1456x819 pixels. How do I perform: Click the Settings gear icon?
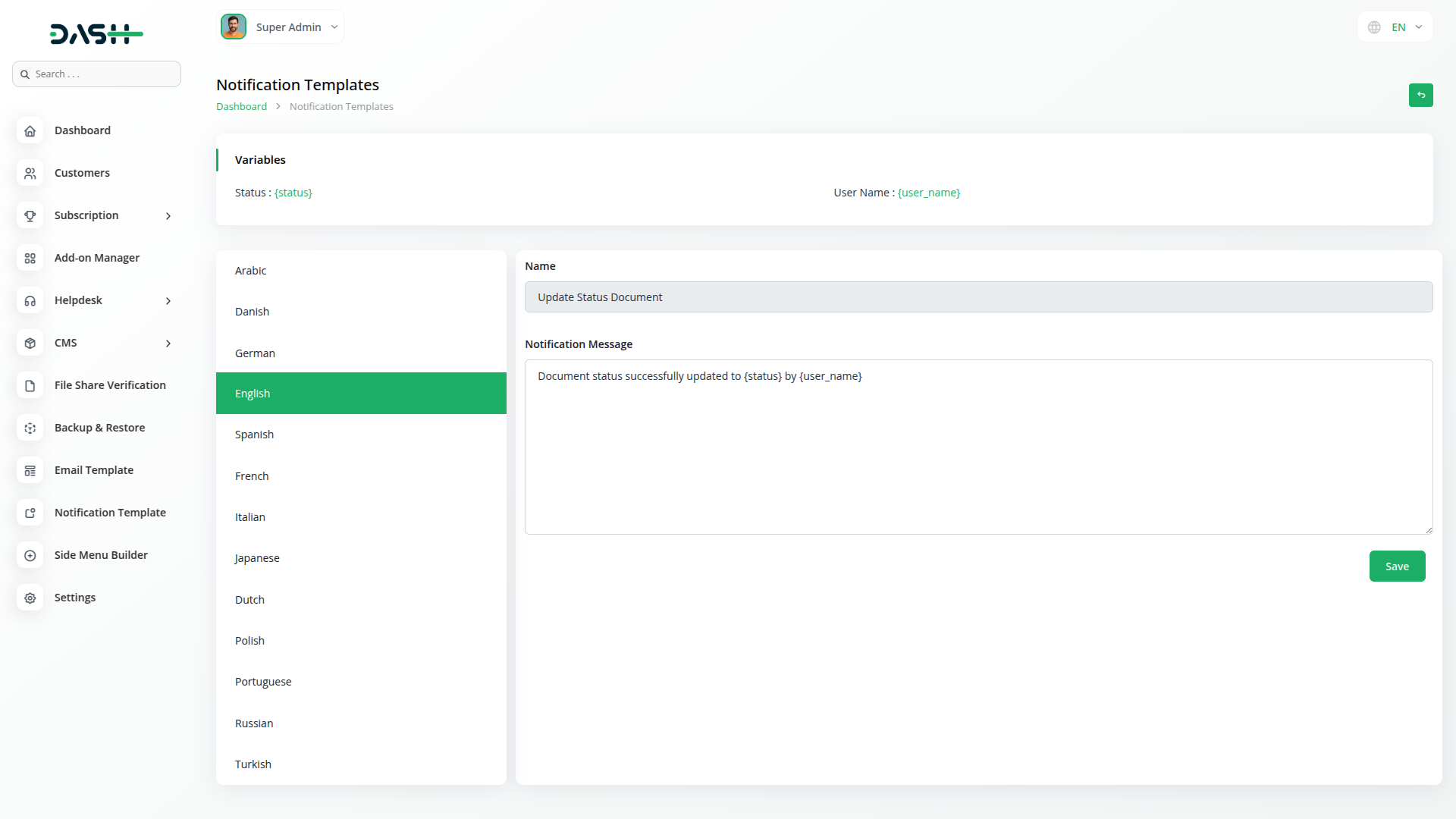tap(30, 598)
